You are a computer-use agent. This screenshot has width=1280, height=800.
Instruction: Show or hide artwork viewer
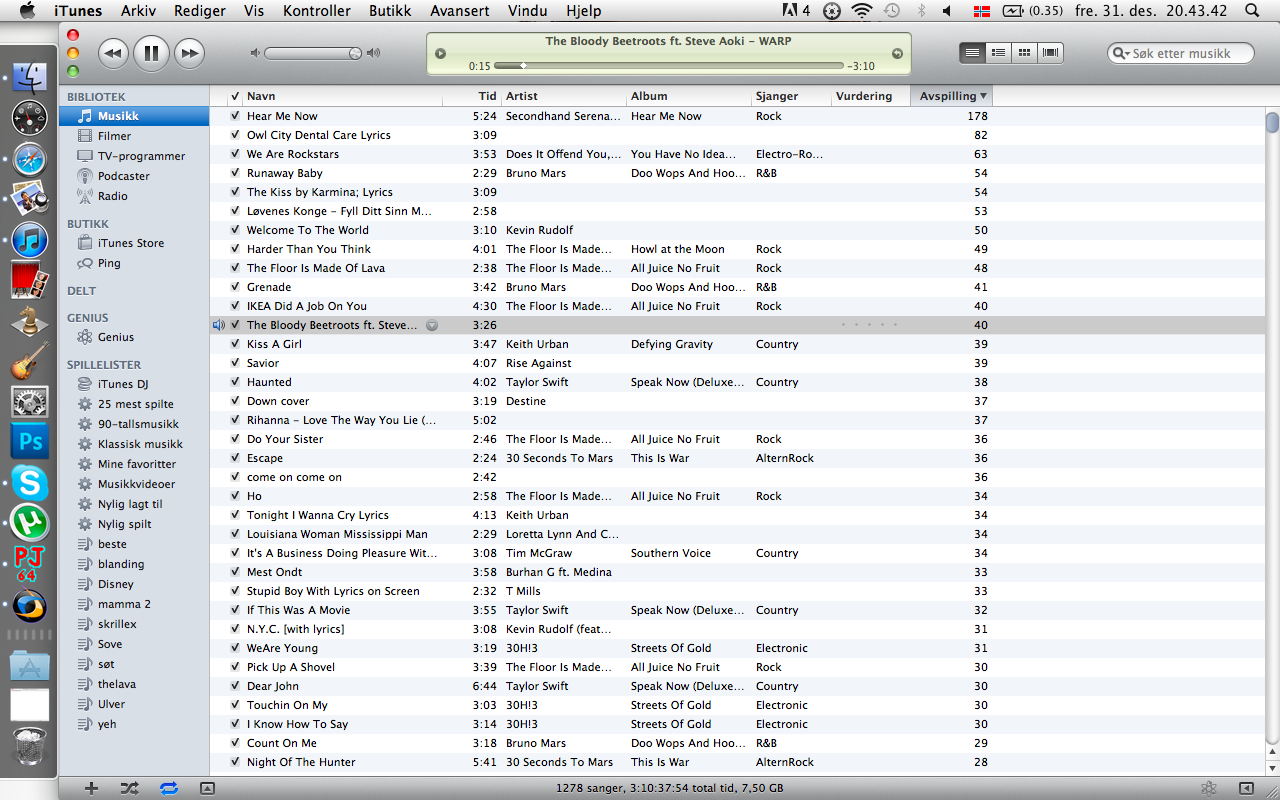tap(207, 788)
